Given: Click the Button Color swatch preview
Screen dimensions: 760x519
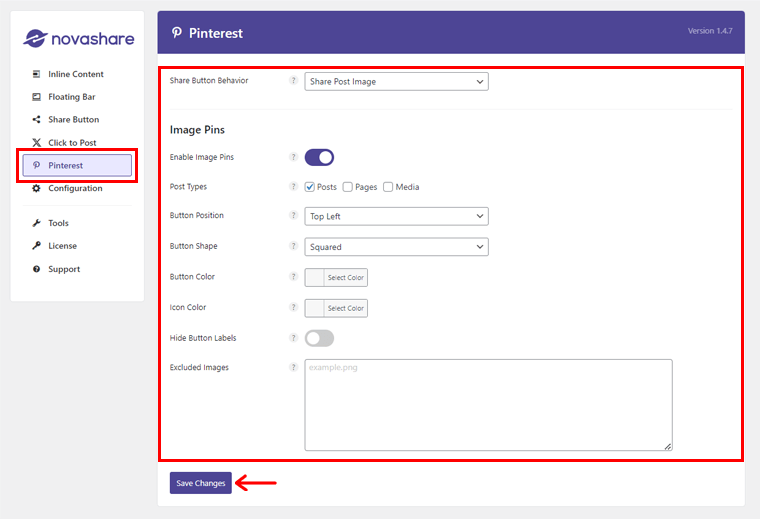Looking at the screenshot, I should 315,278.
